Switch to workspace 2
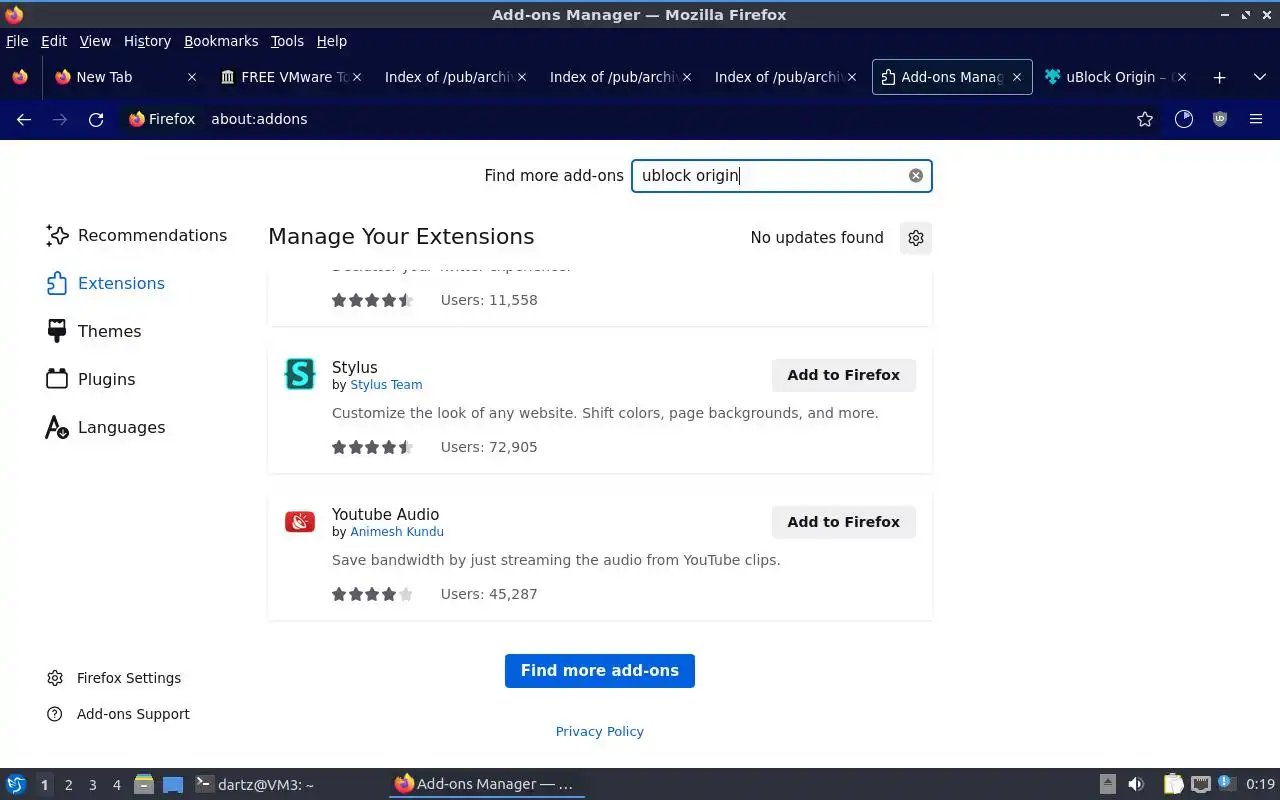1280x800 pixels. coord(69,785)
